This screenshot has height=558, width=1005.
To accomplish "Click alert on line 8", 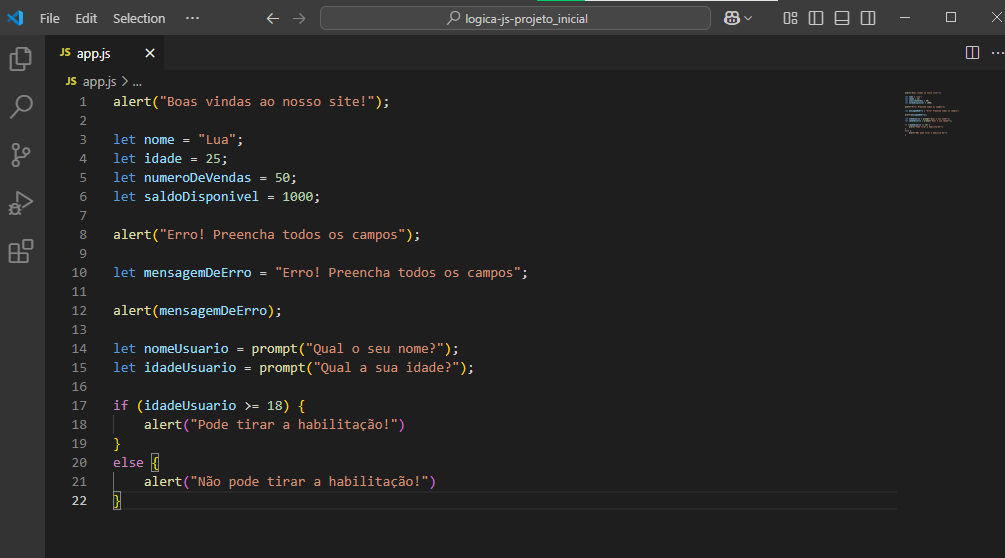I will [132, 234].
